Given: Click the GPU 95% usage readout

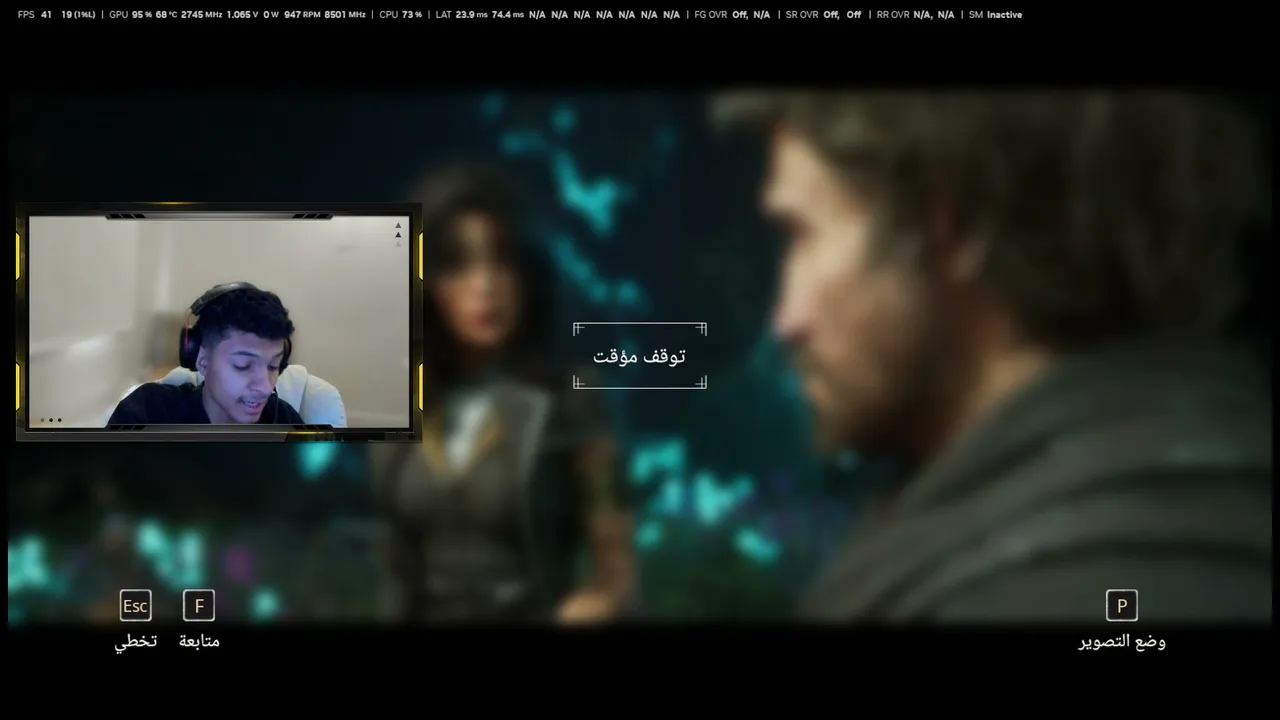Looking at the screenshot, I should tap(130, 15).
